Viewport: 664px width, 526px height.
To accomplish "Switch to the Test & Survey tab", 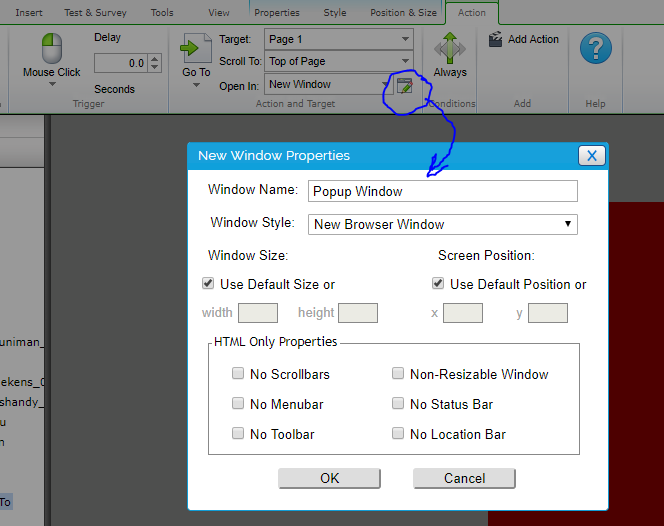I will pos(95,13).
